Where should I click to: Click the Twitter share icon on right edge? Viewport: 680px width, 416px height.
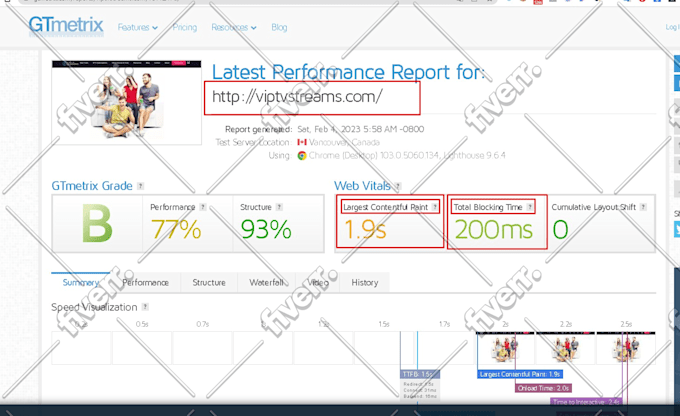(677, 229)
